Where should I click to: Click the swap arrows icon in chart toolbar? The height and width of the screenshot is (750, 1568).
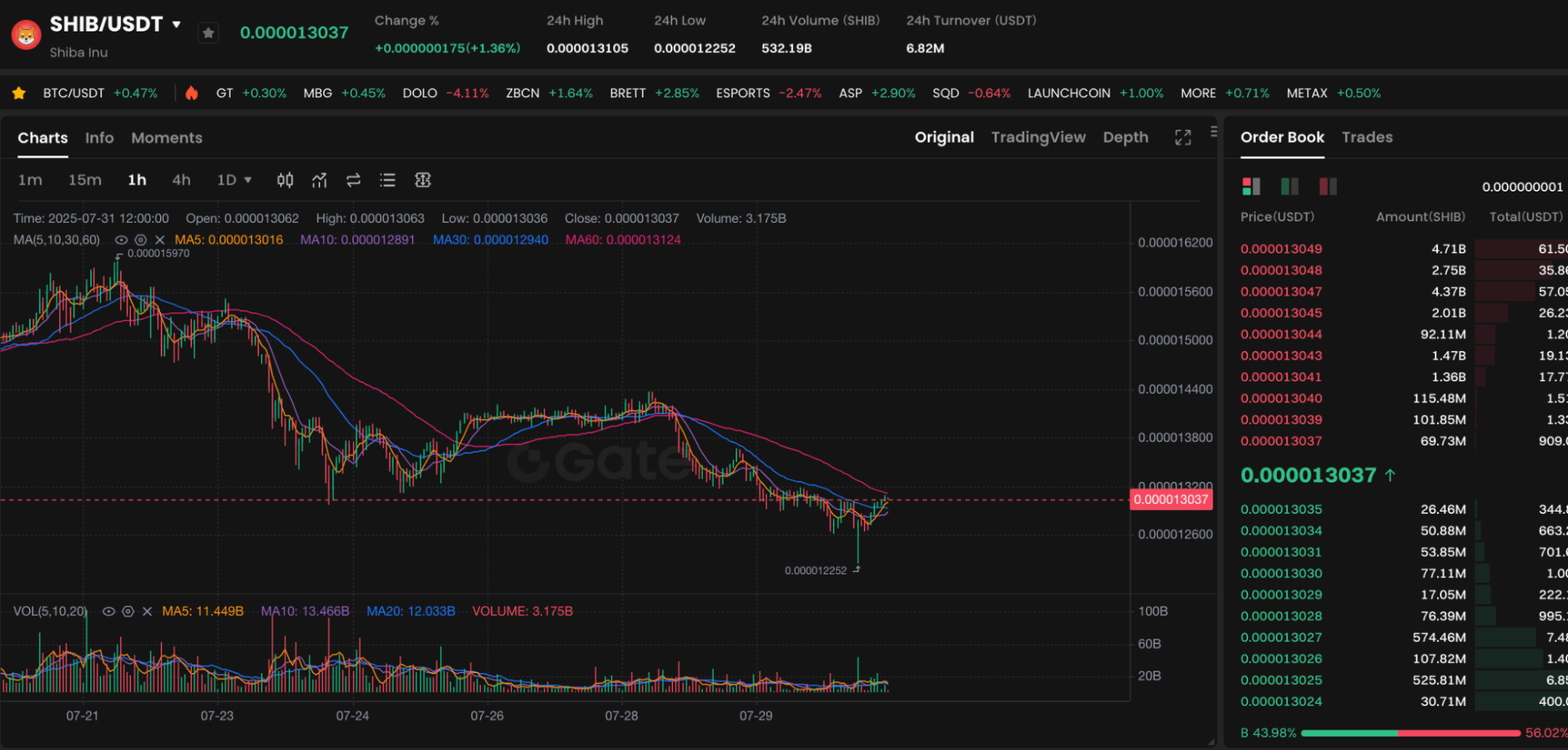[x=354, y=180]
